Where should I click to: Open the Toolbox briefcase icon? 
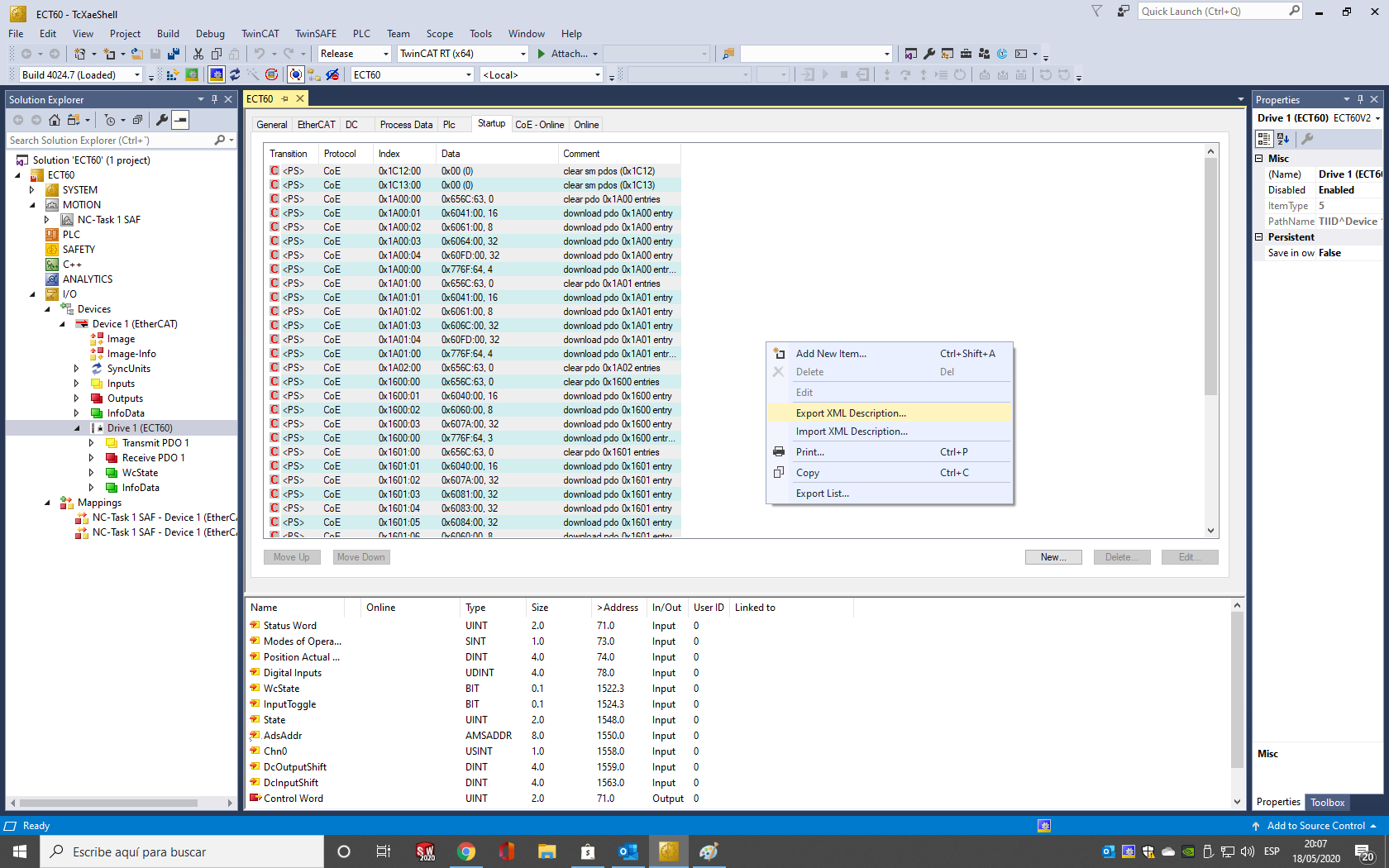[966, 54]
